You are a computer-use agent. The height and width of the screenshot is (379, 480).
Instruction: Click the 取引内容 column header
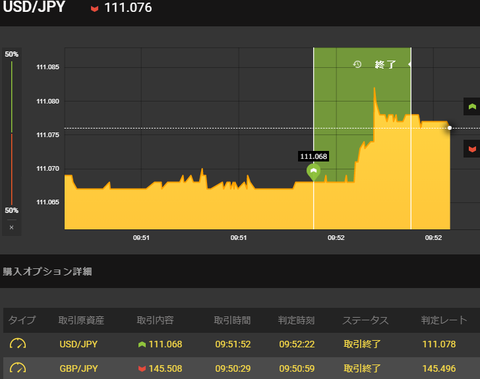pyautogui.click(x=155, y=320)
